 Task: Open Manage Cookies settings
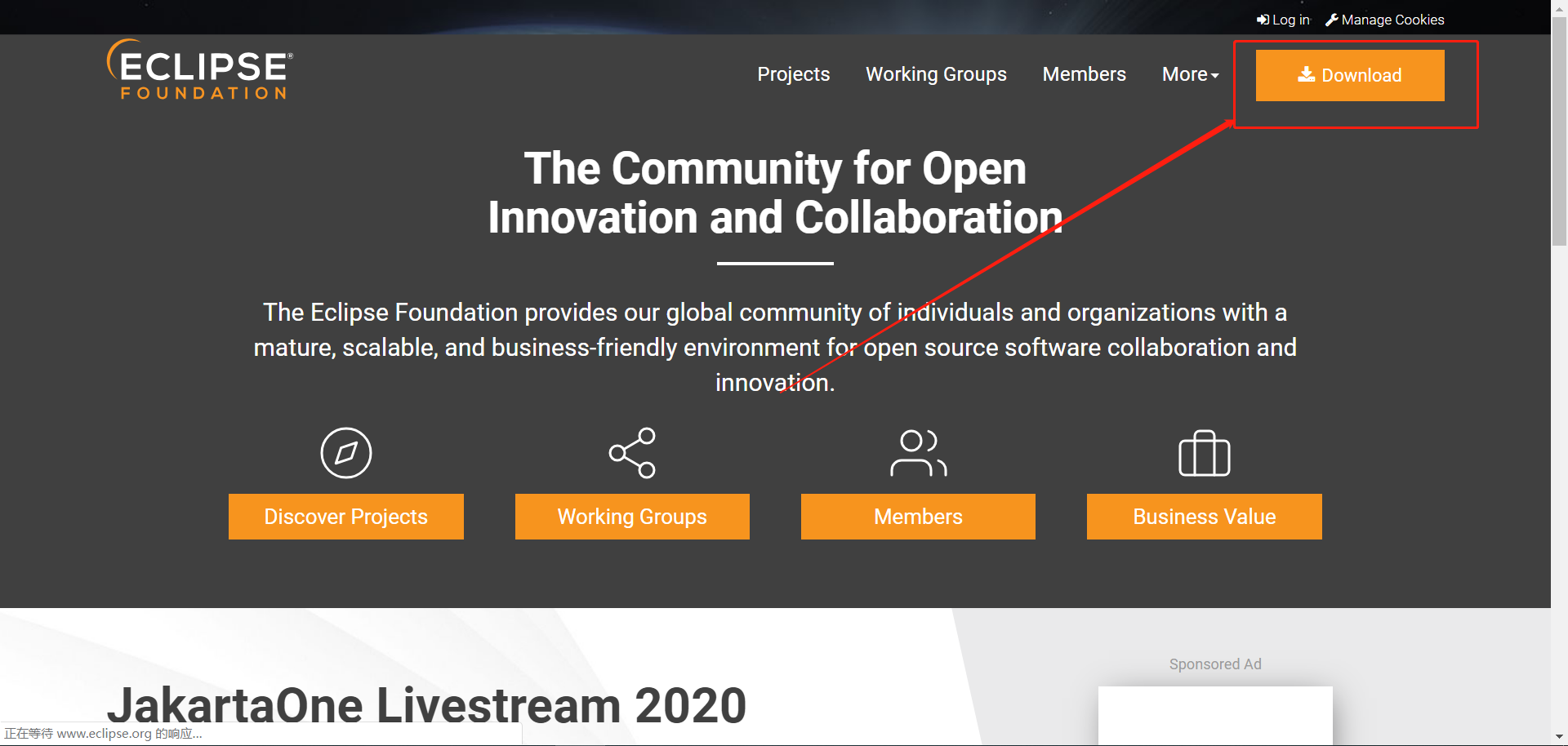click(x=1384, y=20)
